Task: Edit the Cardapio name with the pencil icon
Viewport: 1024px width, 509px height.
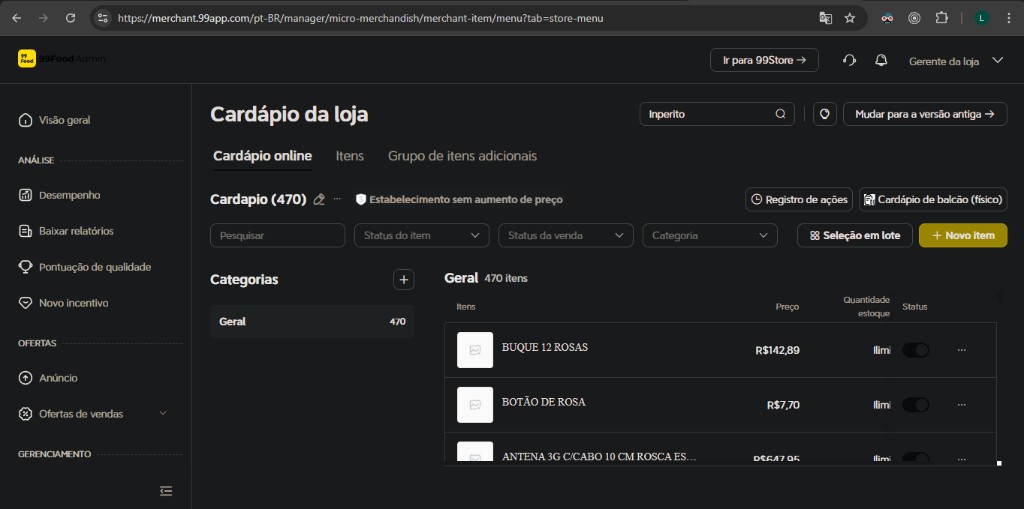Action: point(319,199)
